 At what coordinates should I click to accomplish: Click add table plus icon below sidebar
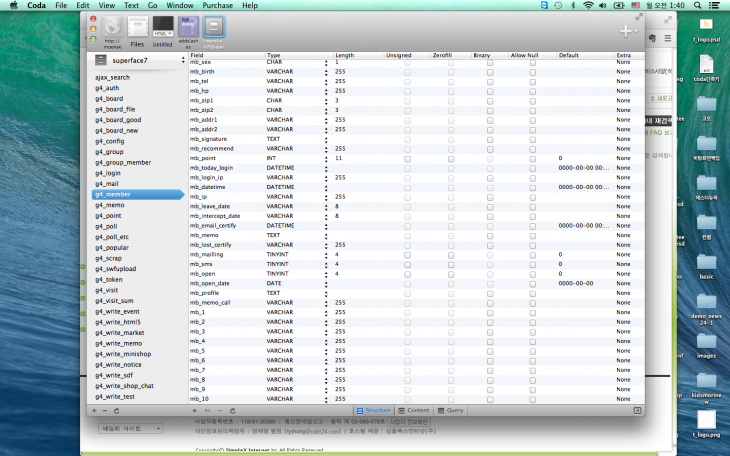pos(94,410)
